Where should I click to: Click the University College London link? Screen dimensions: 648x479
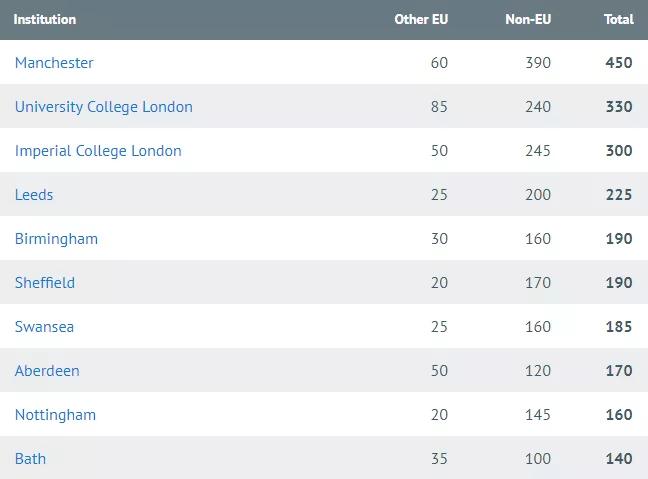point(103,107)
